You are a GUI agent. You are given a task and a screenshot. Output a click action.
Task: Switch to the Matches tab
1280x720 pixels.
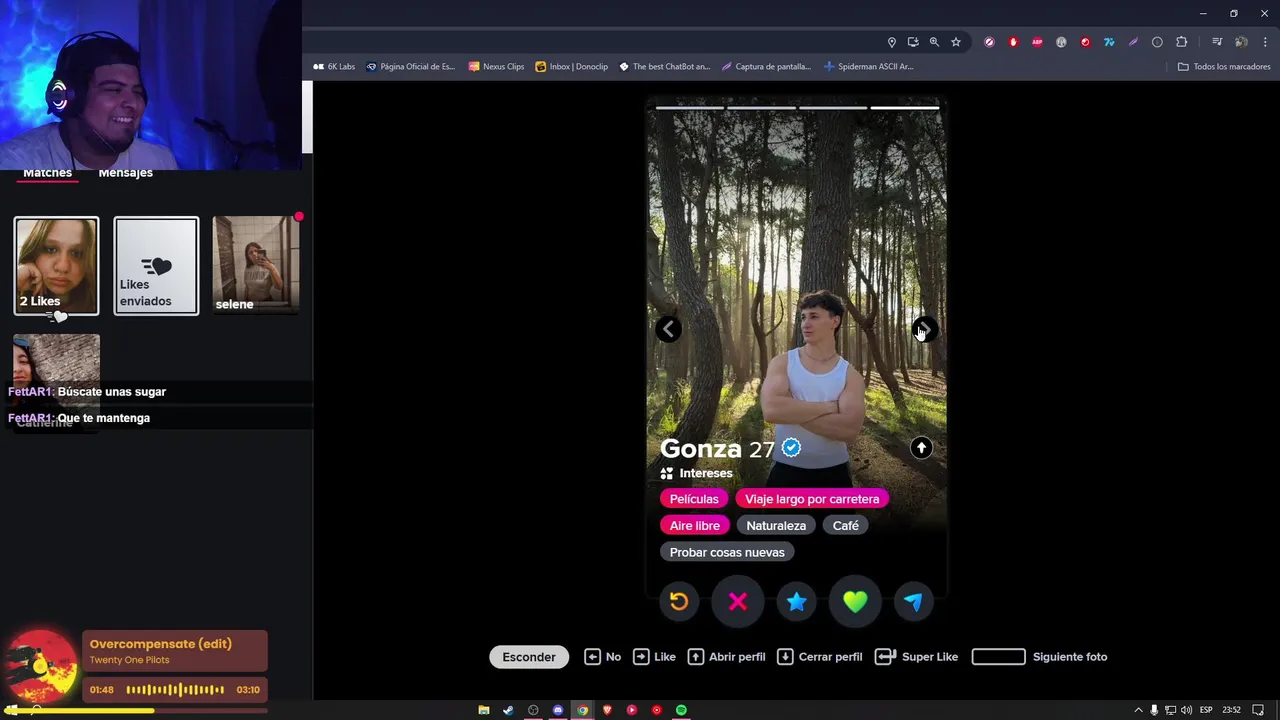click(47, 173)
